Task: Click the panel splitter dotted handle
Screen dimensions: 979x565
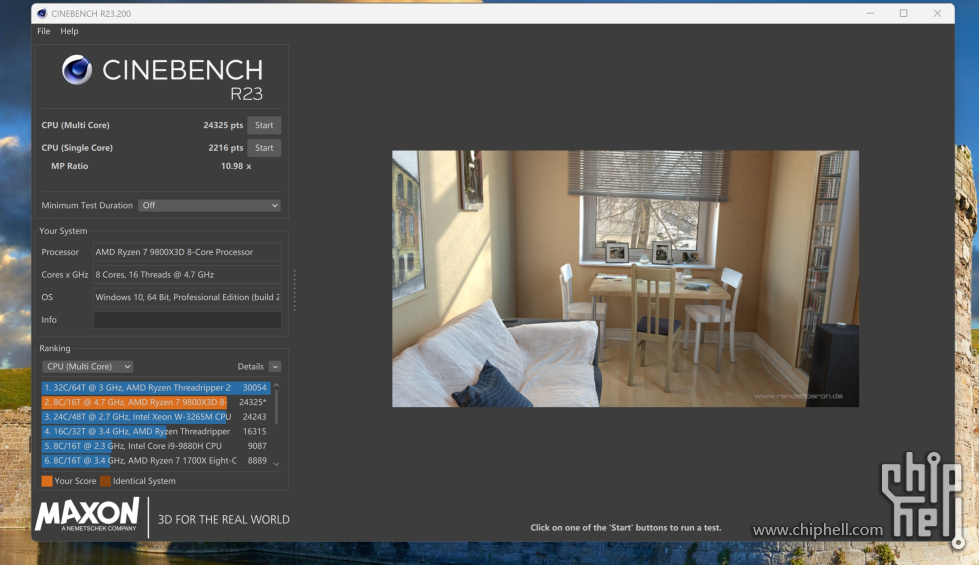Action: click(x=295, y=290)
